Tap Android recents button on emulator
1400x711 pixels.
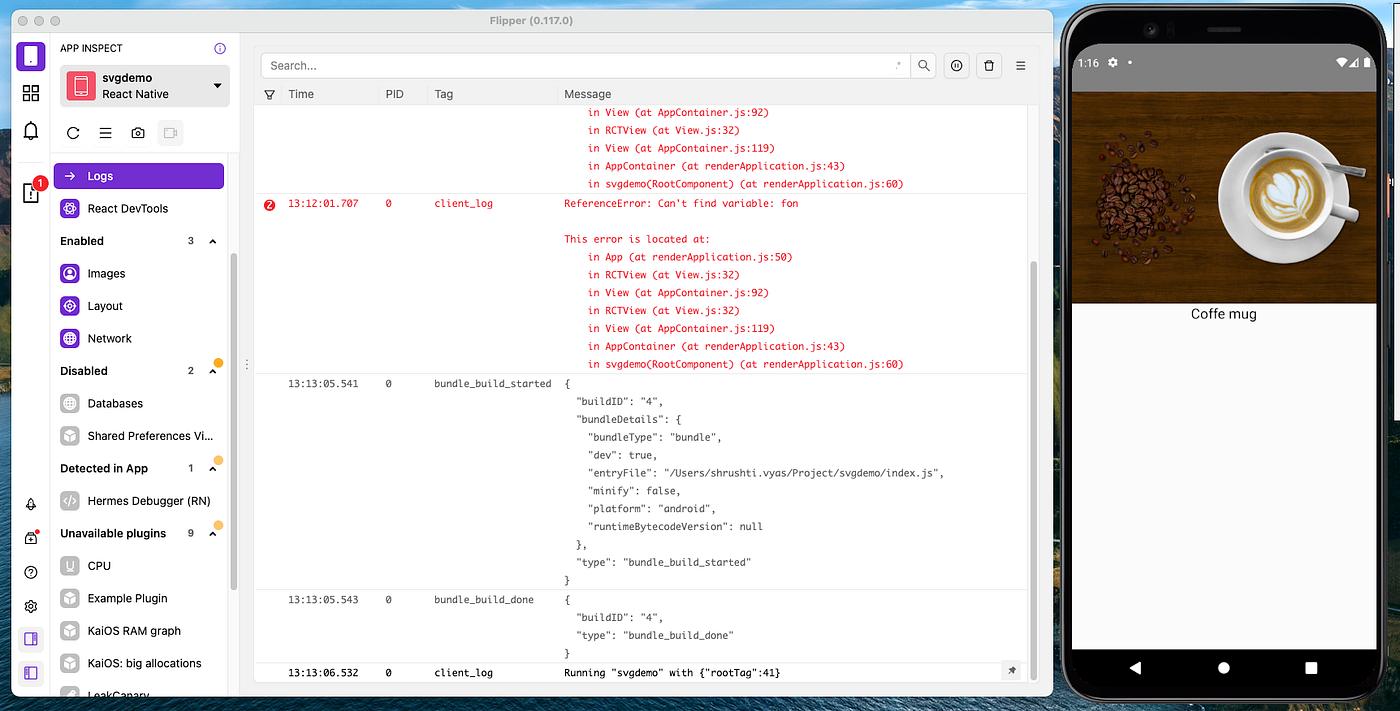click(1311, 667)
